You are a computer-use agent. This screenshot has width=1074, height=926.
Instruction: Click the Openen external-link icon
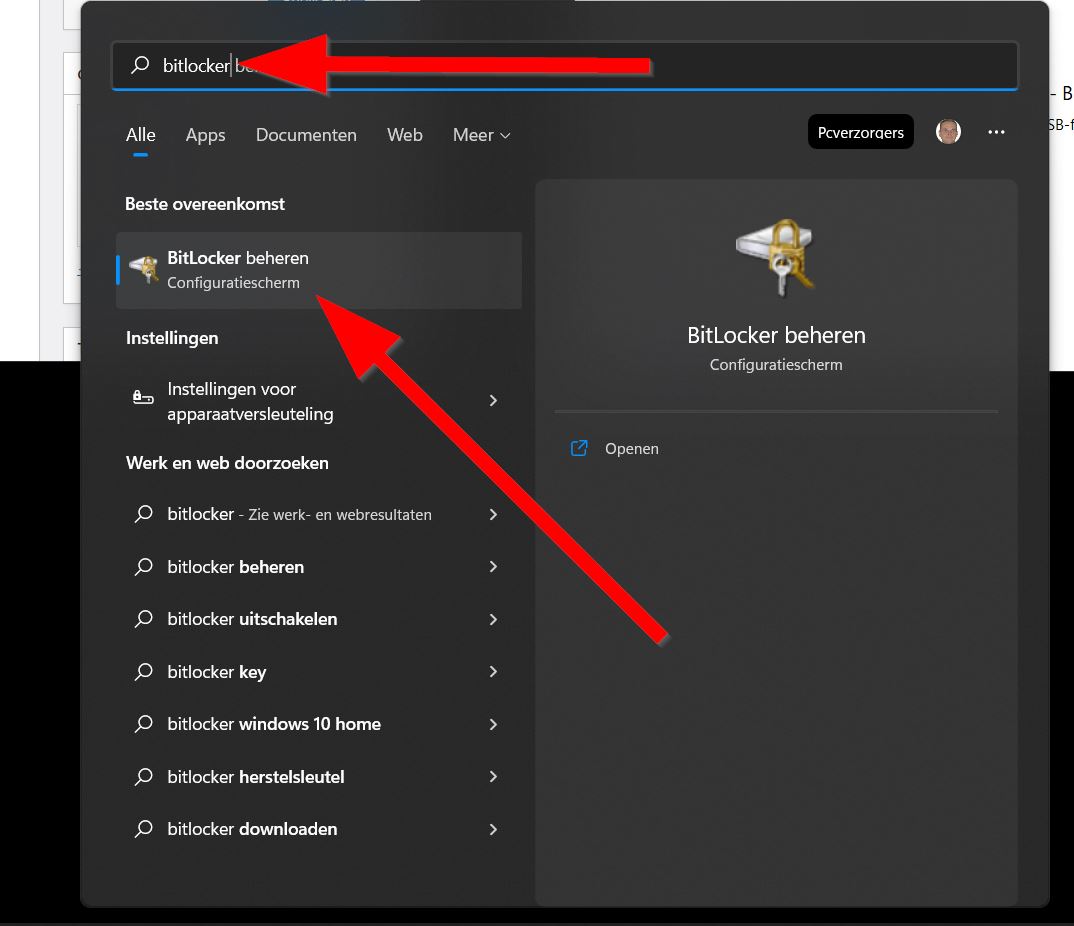click(579, 449)
